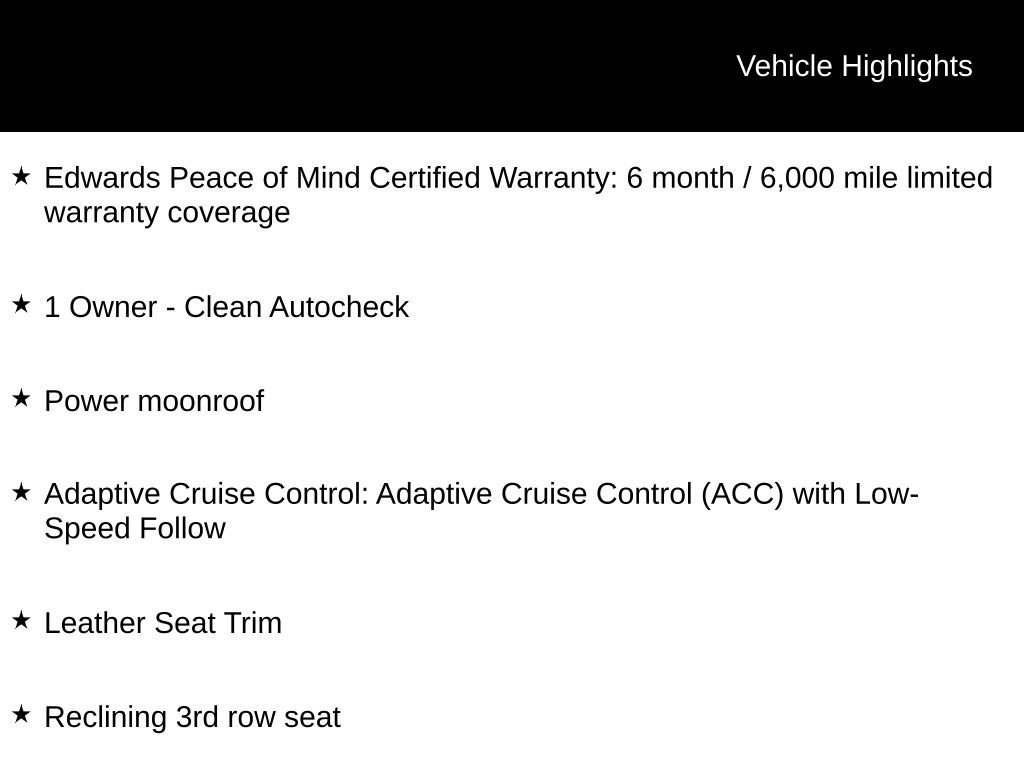The width and height of the screenshot is (1024, 768).
Task: Click the star bullet beside the Edwards warranty item
Action: 21,177
